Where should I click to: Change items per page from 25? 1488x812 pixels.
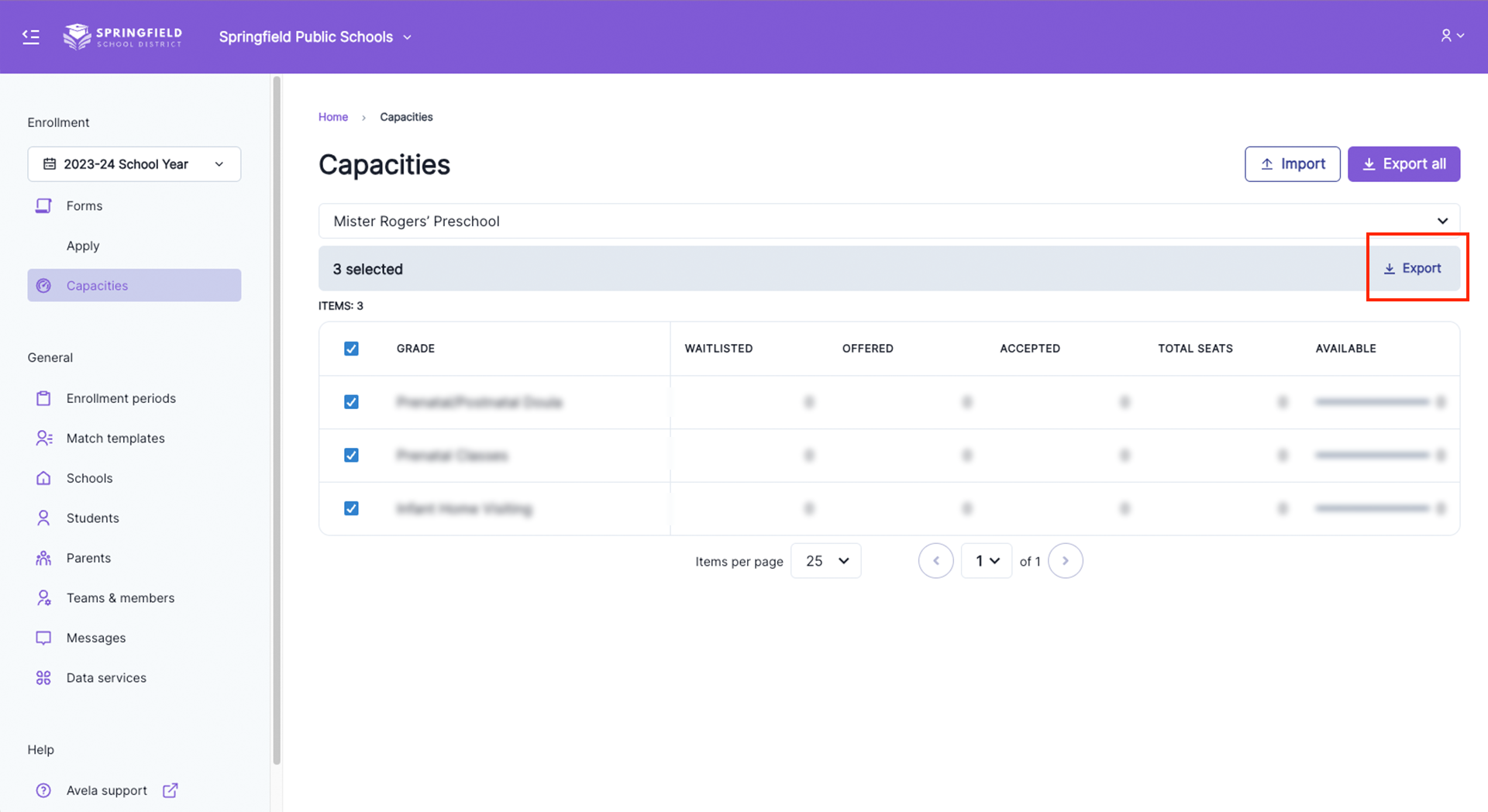[x=826, y=561]
